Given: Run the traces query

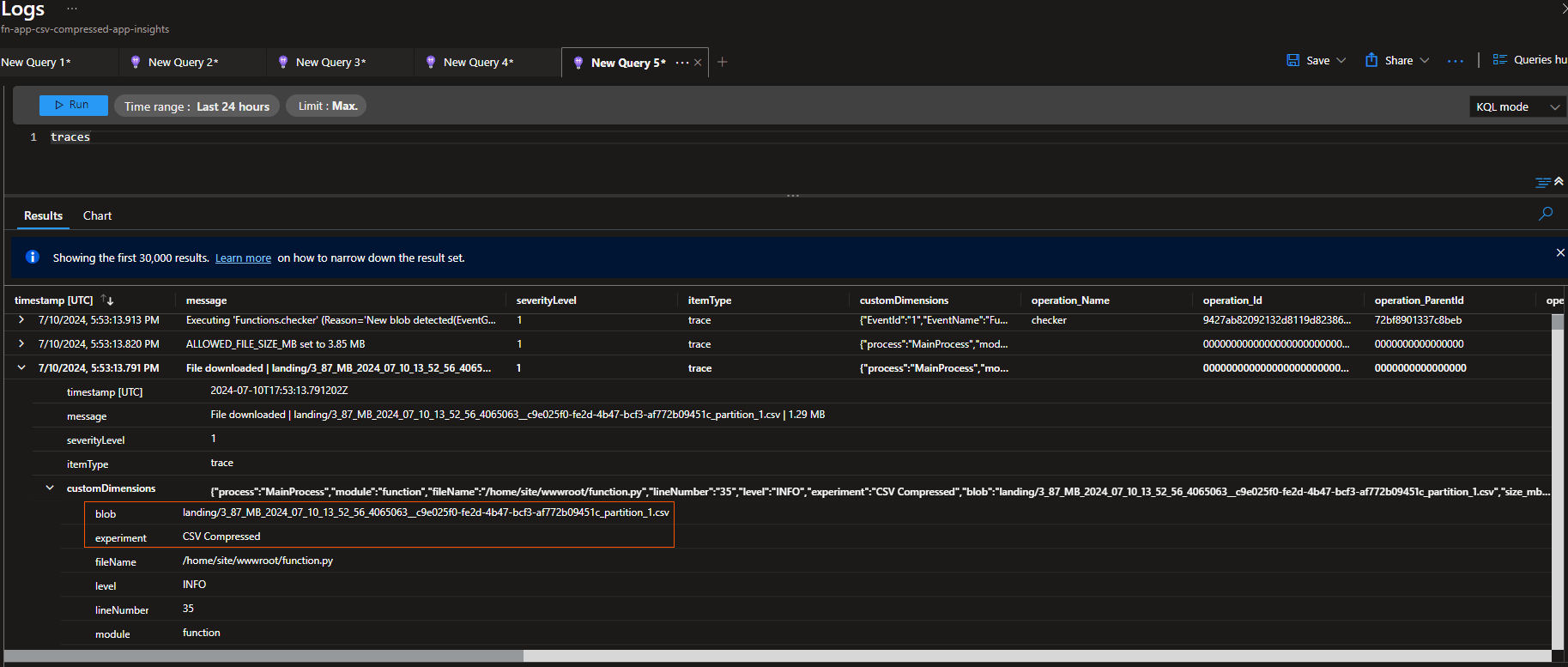Looking at the screenshot, I should click(x=73, y=105).
